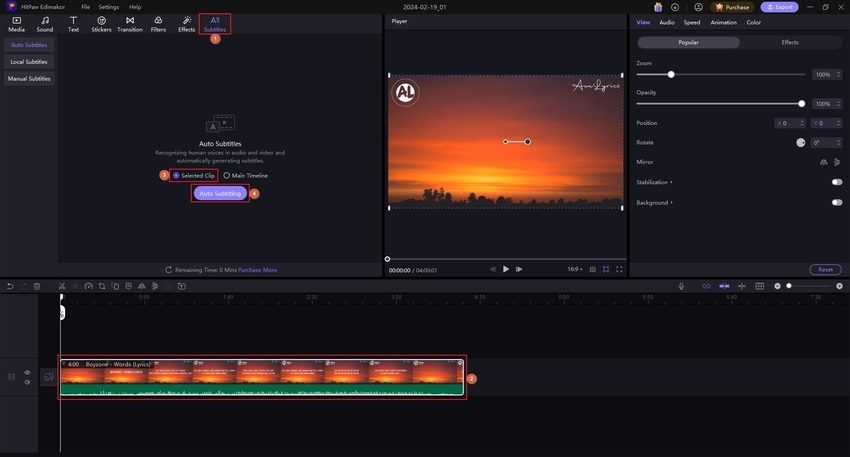Adjust the Opacity percentage stepper
This screenshot has height=457, width=850.
click(839, 104)
